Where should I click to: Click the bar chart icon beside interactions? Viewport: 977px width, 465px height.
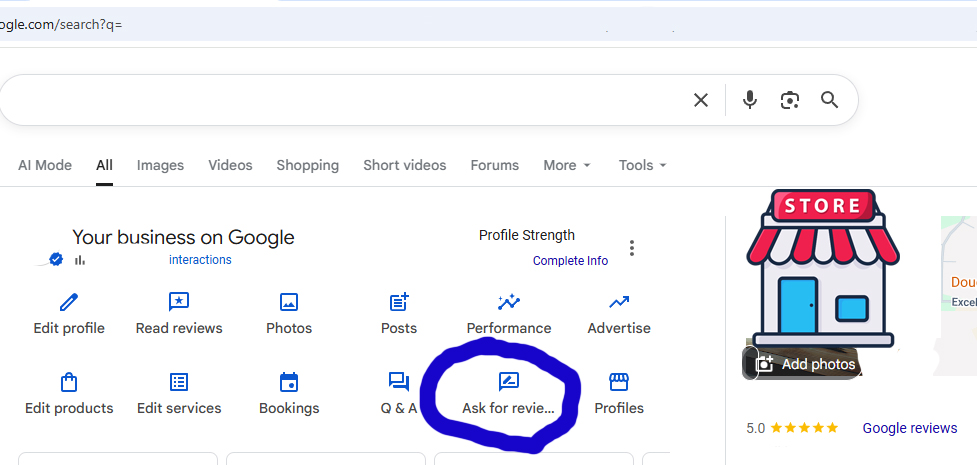pos(80,260)
